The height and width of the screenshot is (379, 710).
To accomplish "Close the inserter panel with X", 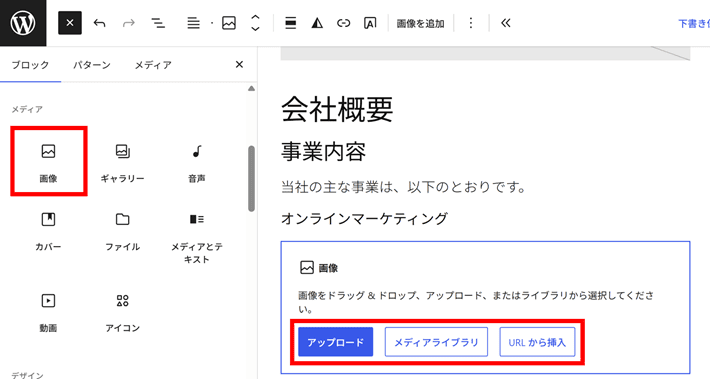I will pos(240,65).
